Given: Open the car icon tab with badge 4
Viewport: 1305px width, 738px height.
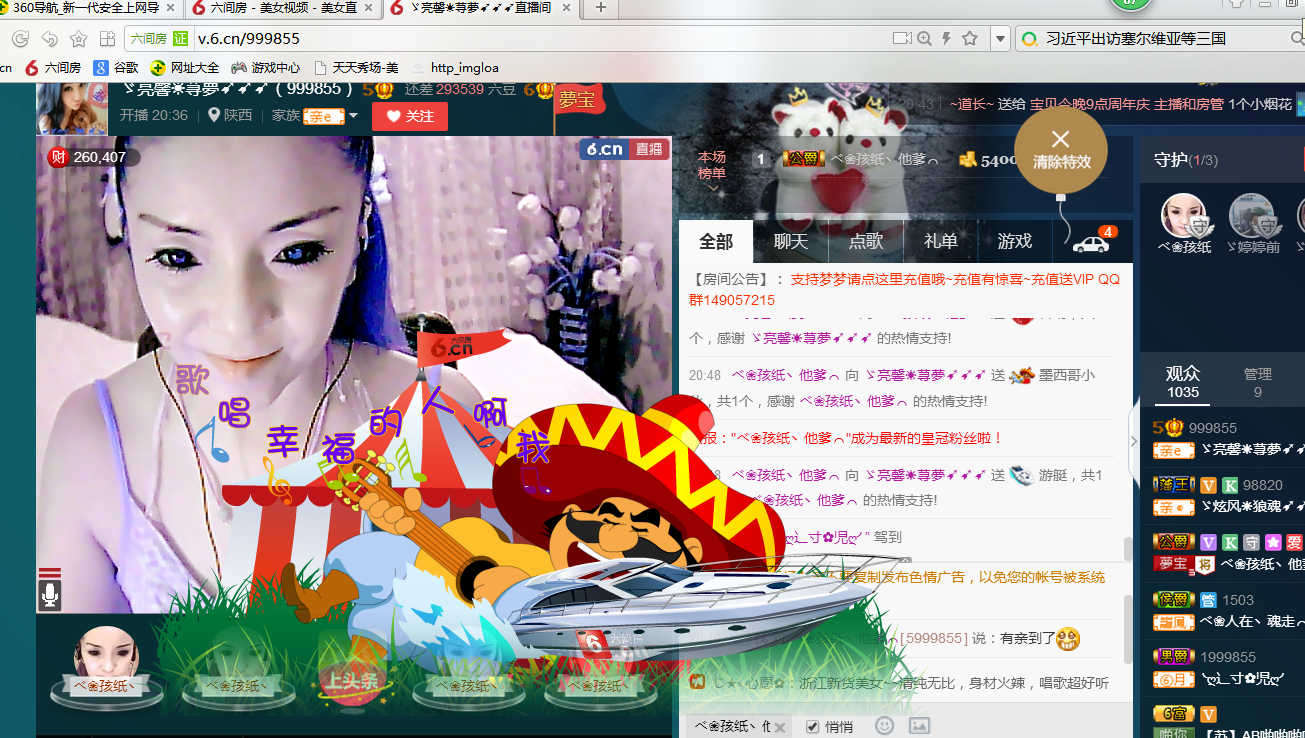Looking at the screenshot, I should tap(1092, 241).
